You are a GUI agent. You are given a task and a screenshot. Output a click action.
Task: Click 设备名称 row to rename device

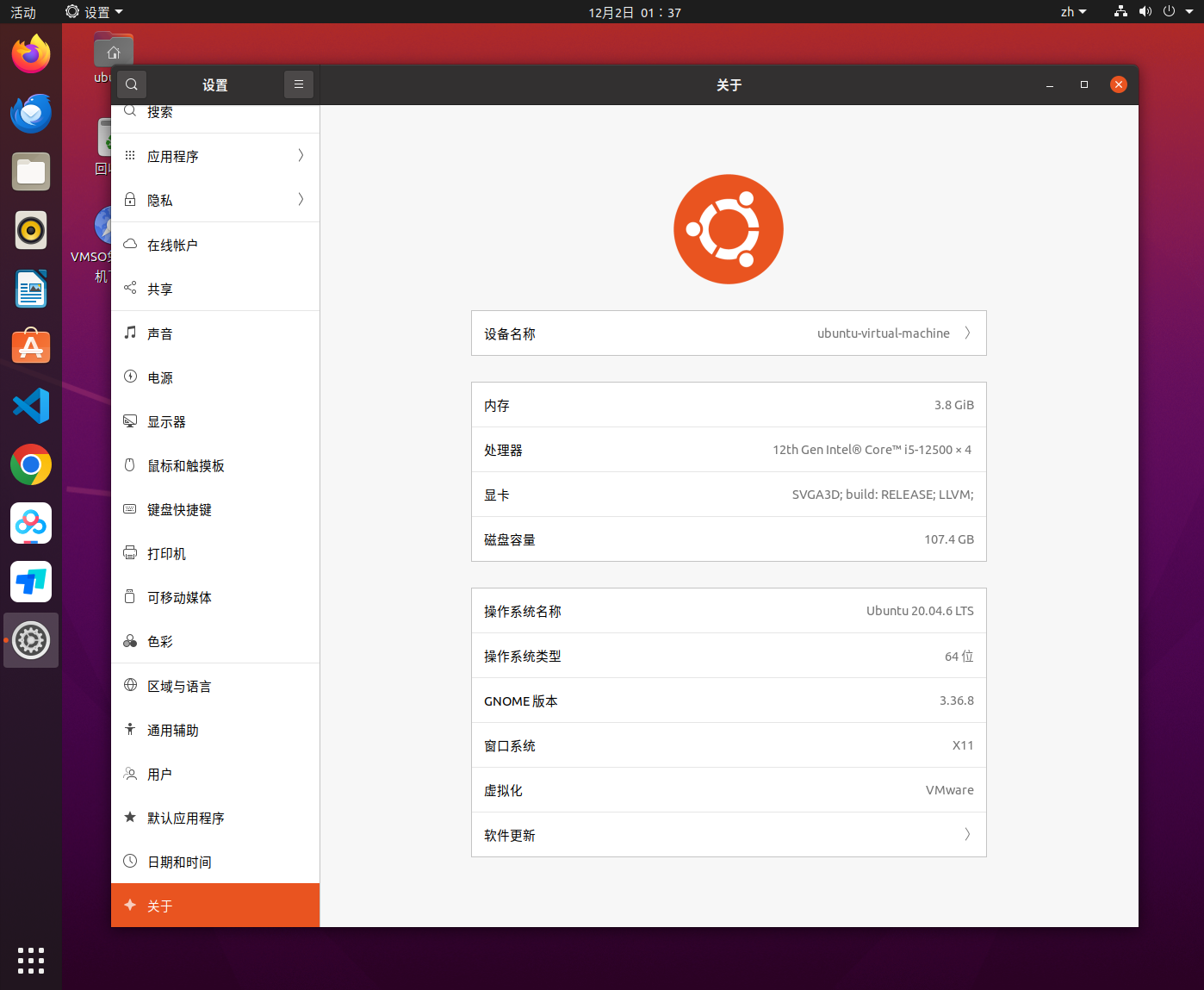pos(729,333)
